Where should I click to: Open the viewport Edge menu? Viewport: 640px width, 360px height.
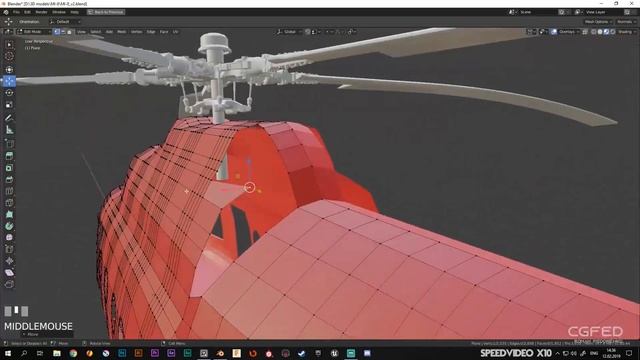coord(151,32)
